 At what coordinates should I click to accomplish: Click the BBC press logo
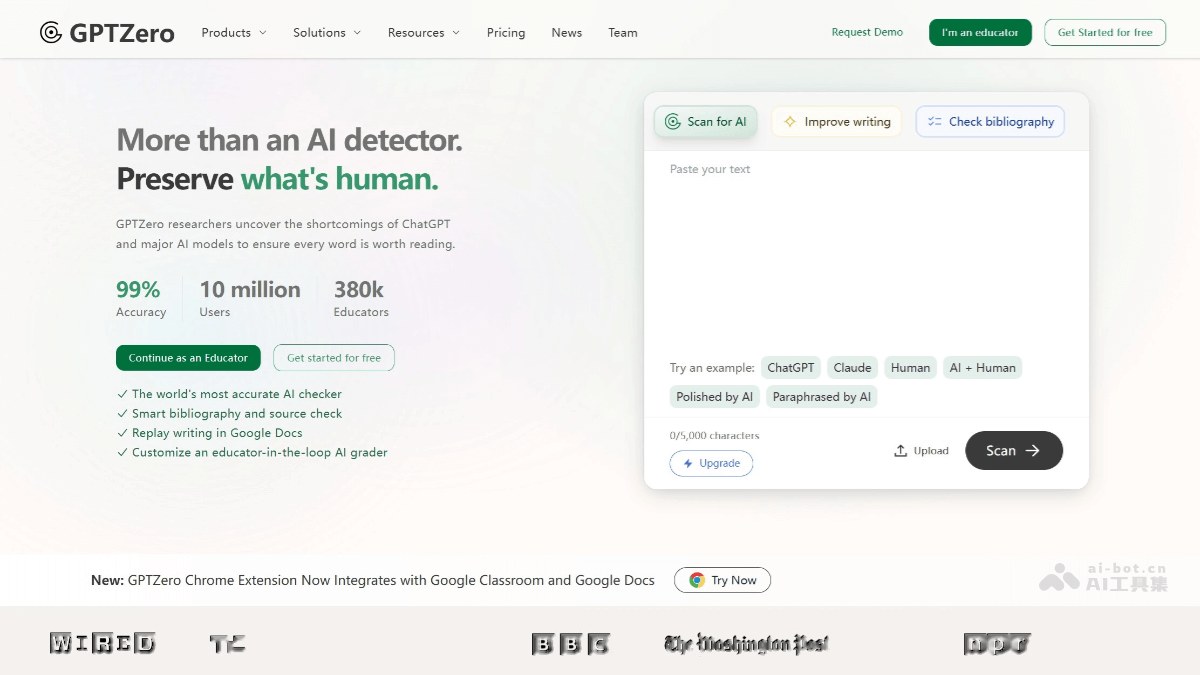tap(570, 644)
